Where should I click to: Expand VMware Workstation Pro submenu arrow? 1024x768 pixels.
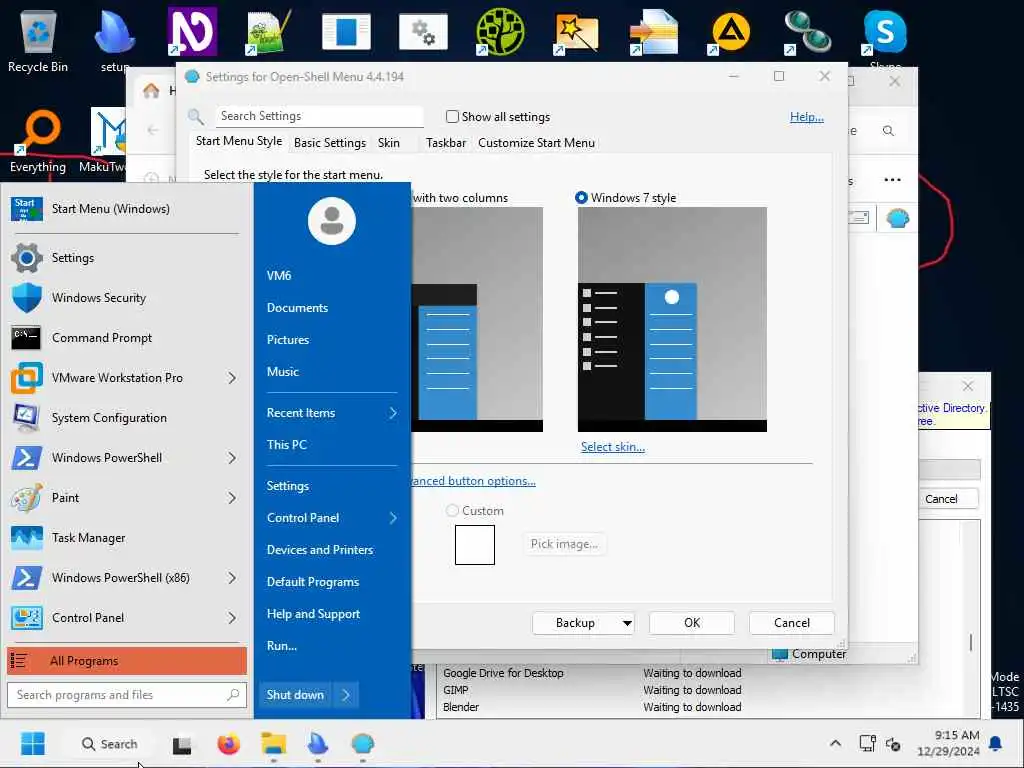click(232, 377)
